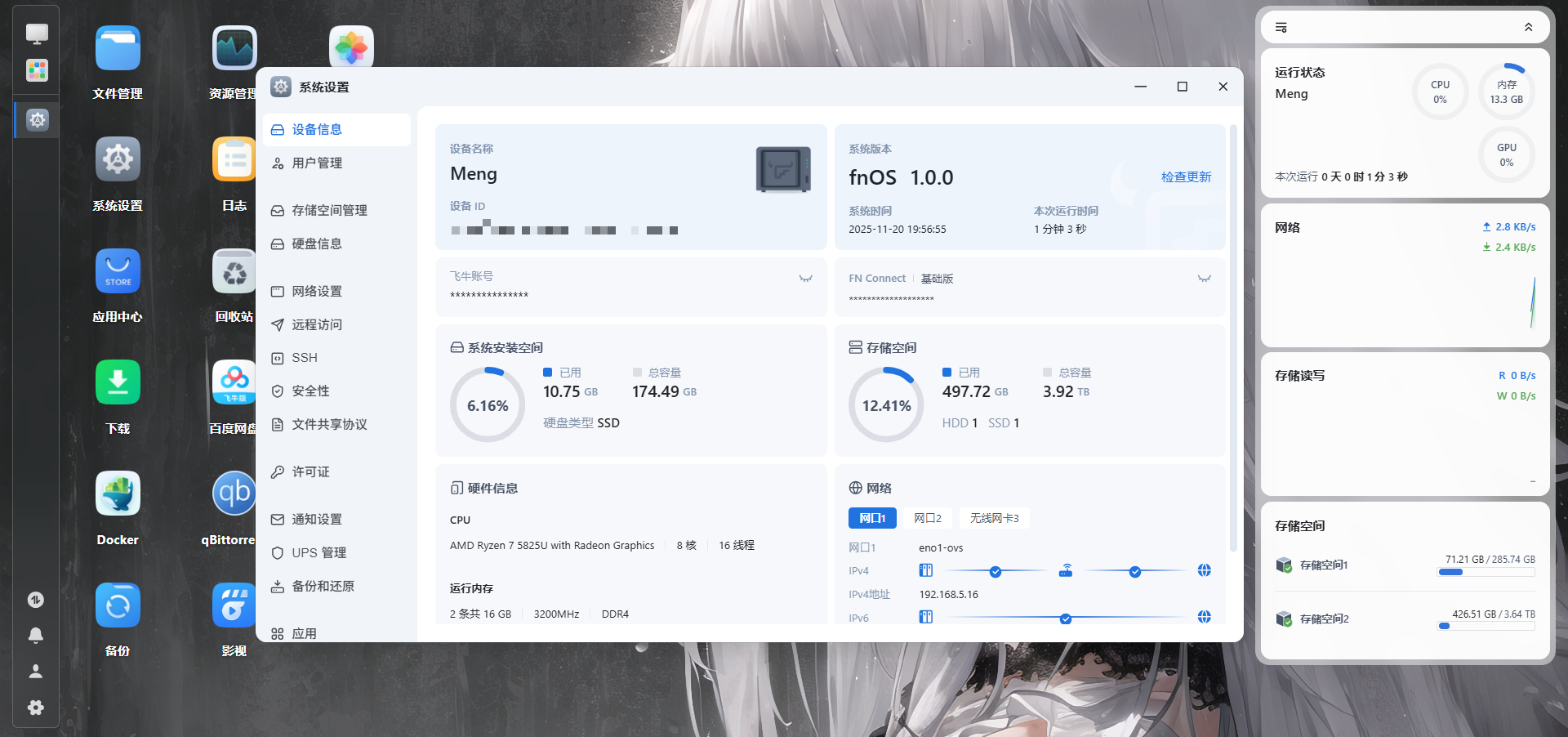Open the qBittorrent app icon

coord(234,494)
